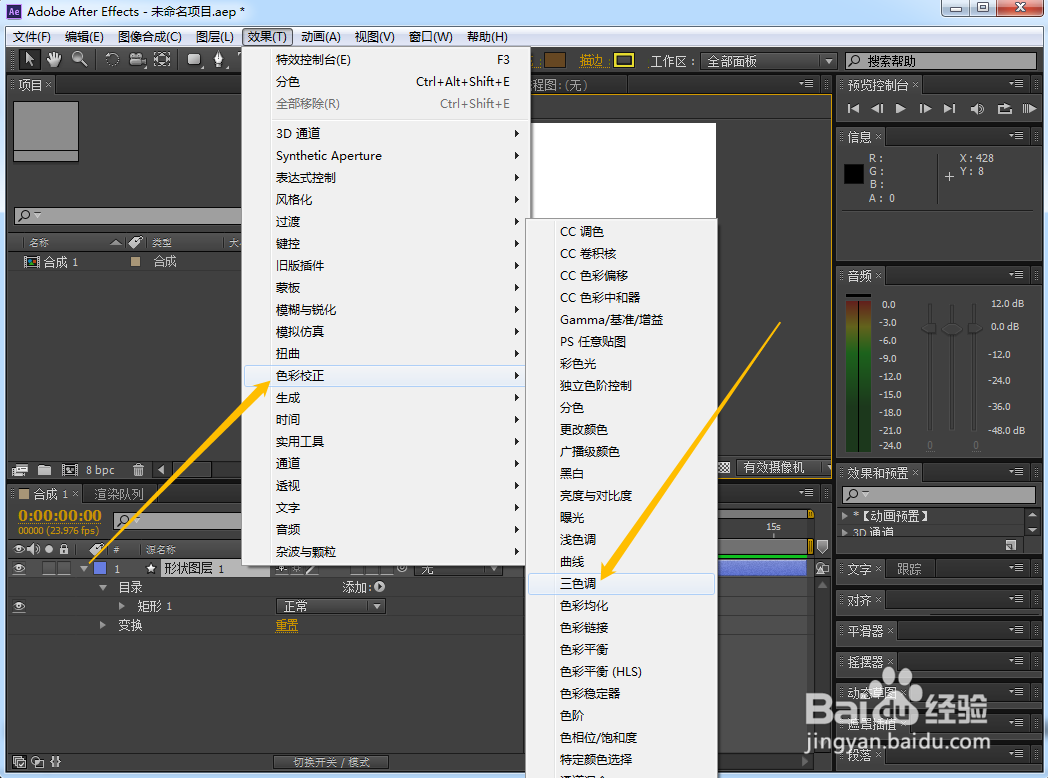Collapse the 目录 group
The width and height of the screenshot is (1048, 778).
point(103,588)
